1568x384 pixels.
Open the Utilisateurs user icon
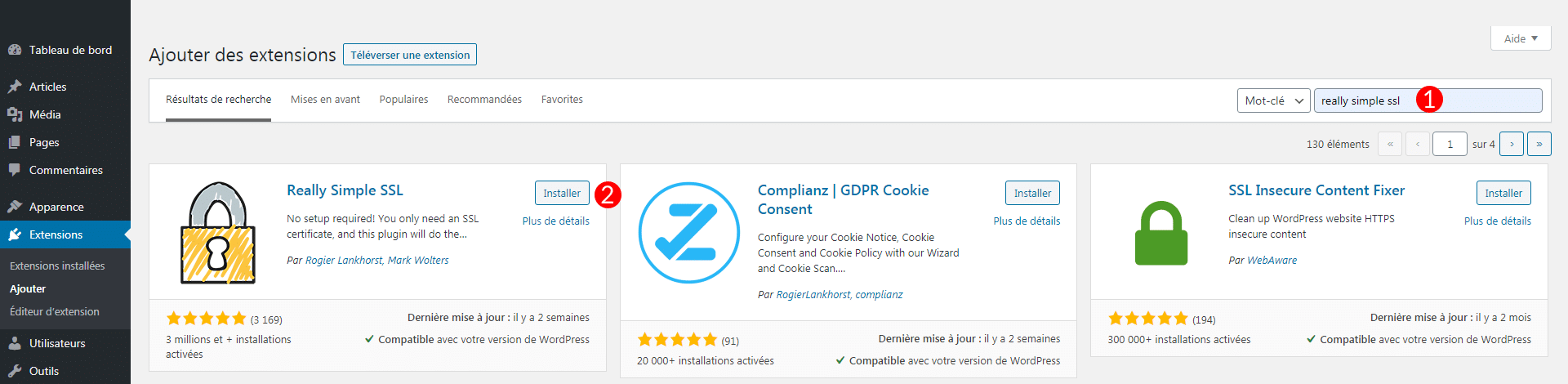click(x=15, y=343)
